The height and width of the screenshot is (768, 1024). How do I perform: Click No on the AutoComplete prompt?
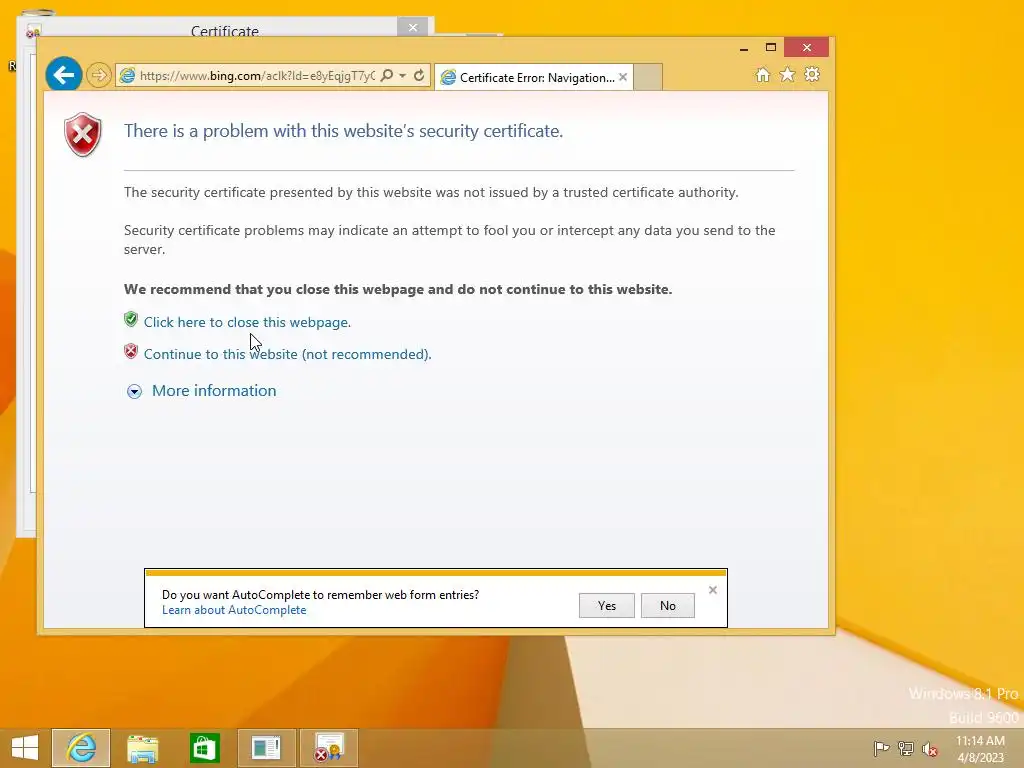[667, 605]
